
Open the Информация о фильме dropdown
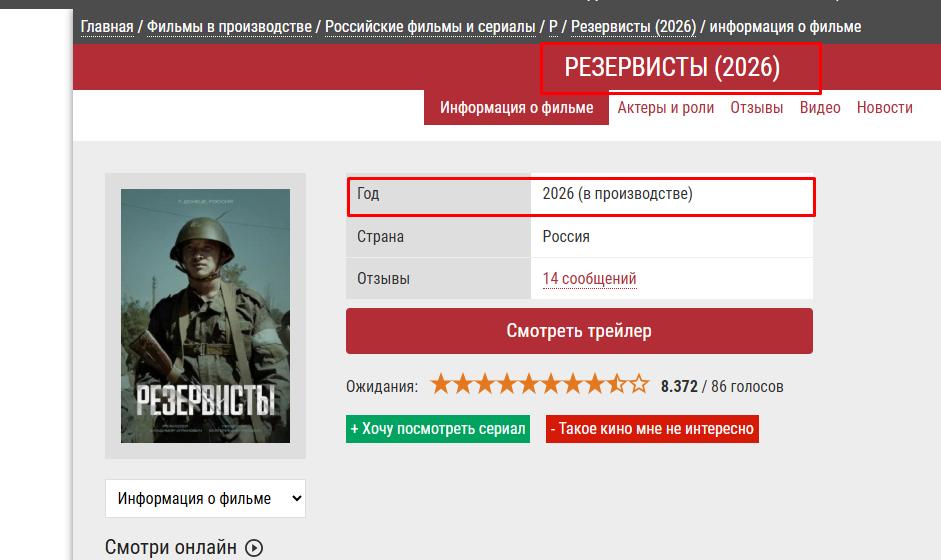205,498
